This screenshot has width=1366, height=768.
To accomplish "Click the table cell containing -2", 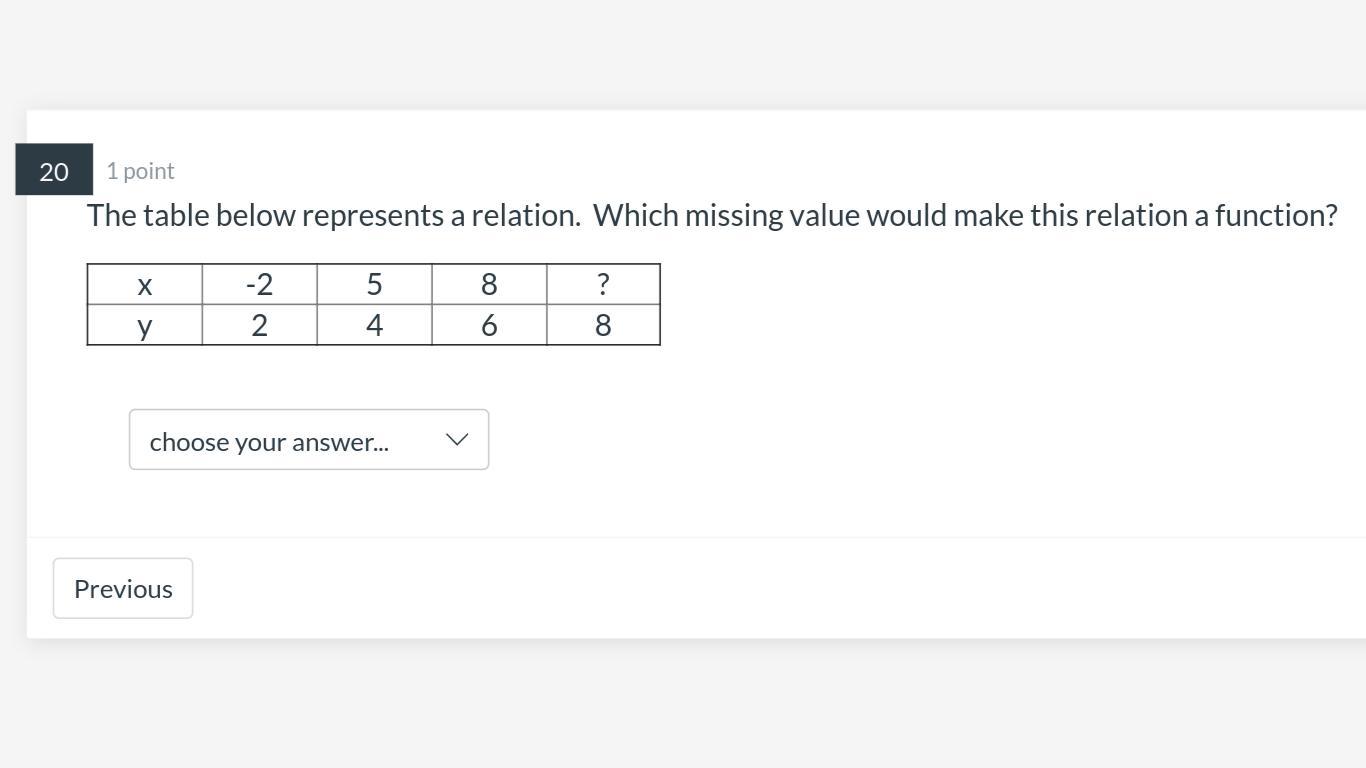I will pos(259,285).
